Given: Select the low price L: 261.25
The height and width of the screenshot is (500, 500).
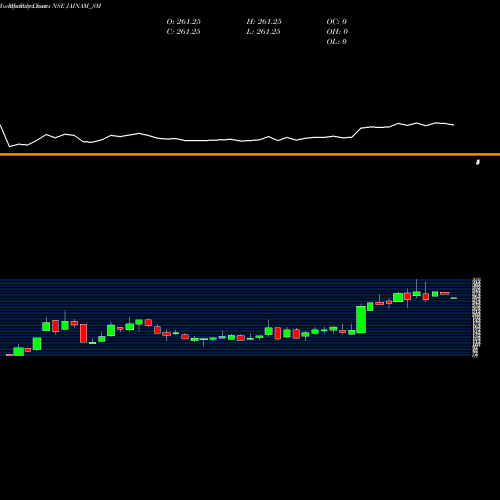Looking at the screenshot, I should pos(264,32).
